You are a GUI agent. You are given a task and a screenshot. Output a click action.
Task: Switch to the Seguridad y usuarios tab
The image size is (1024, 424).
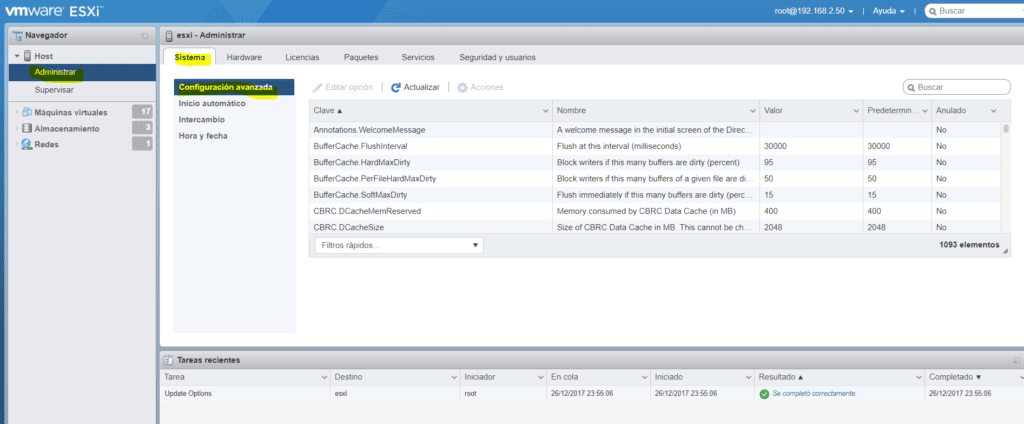click(498, 57)
